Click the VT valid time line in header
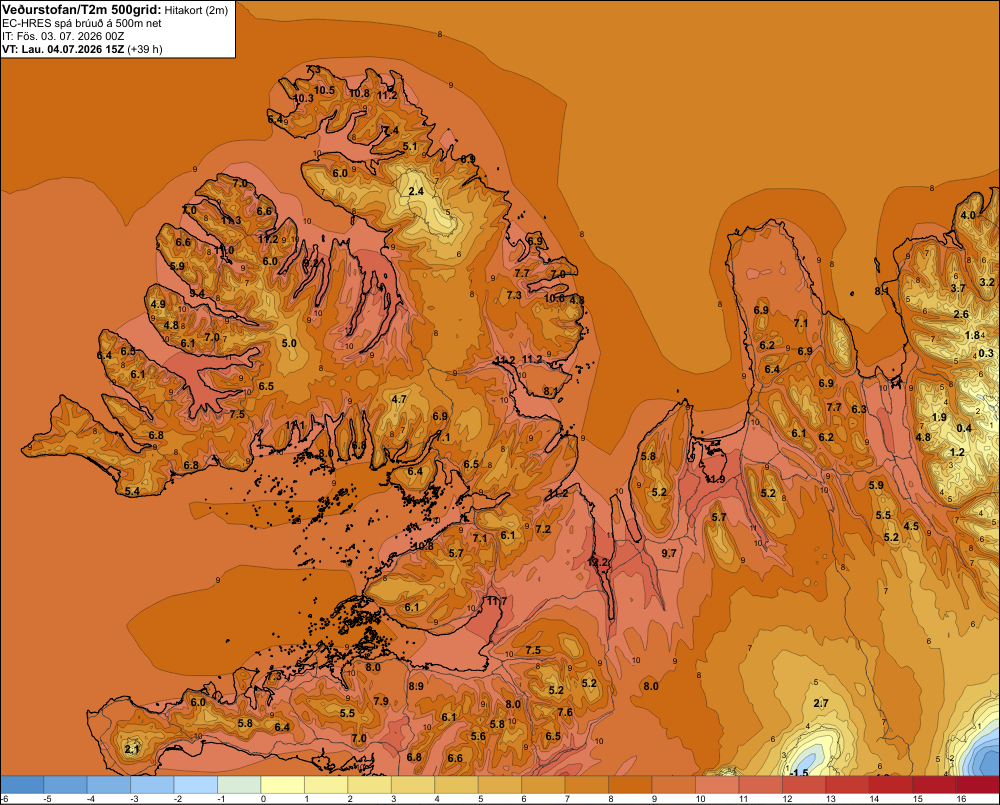1000x805 pixels. (x=82, y=49)
